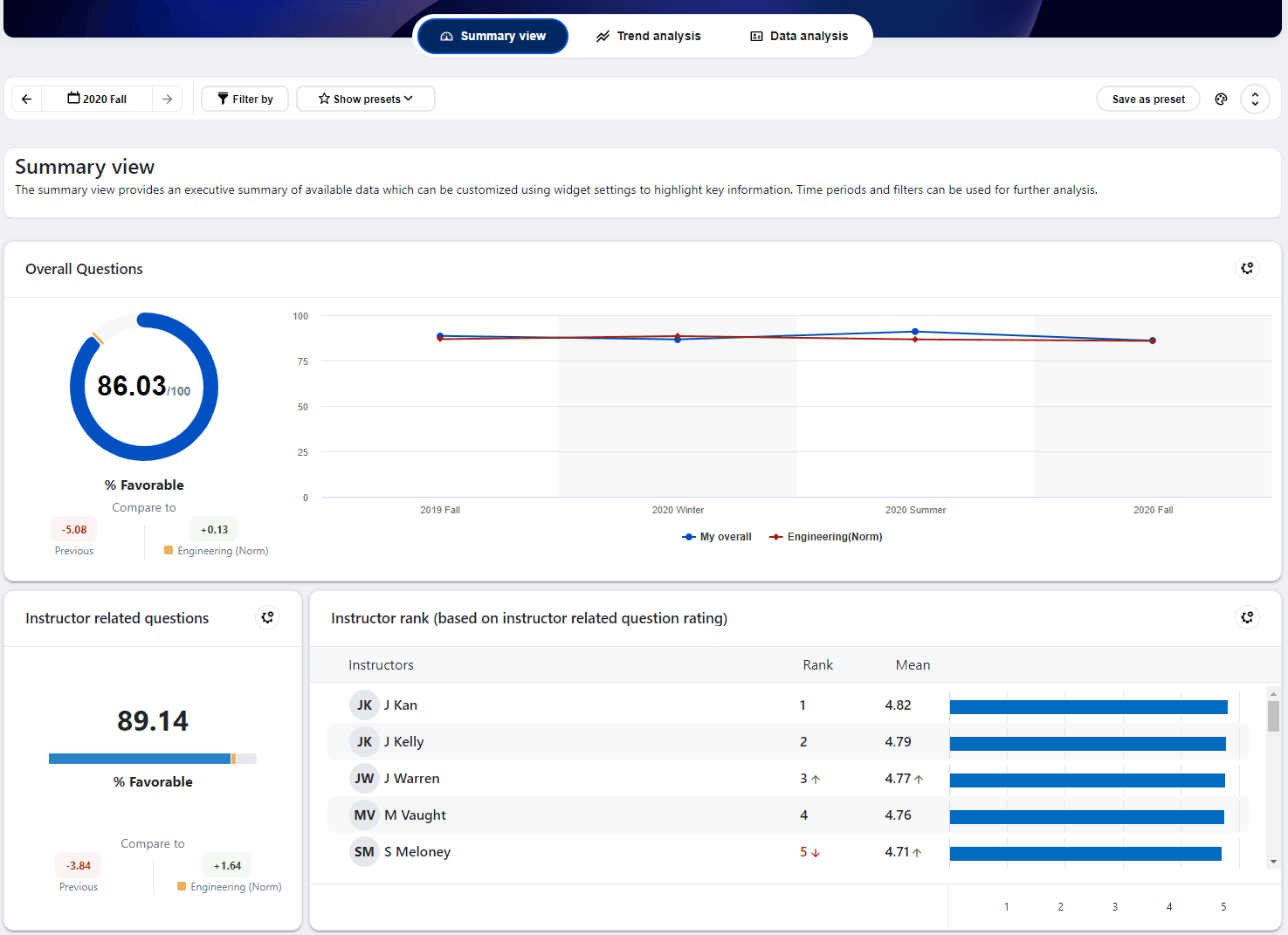Click the 2020 Winter axis label
The image size is (1288, 935).
pyautogui.click(x=678, y=510)
